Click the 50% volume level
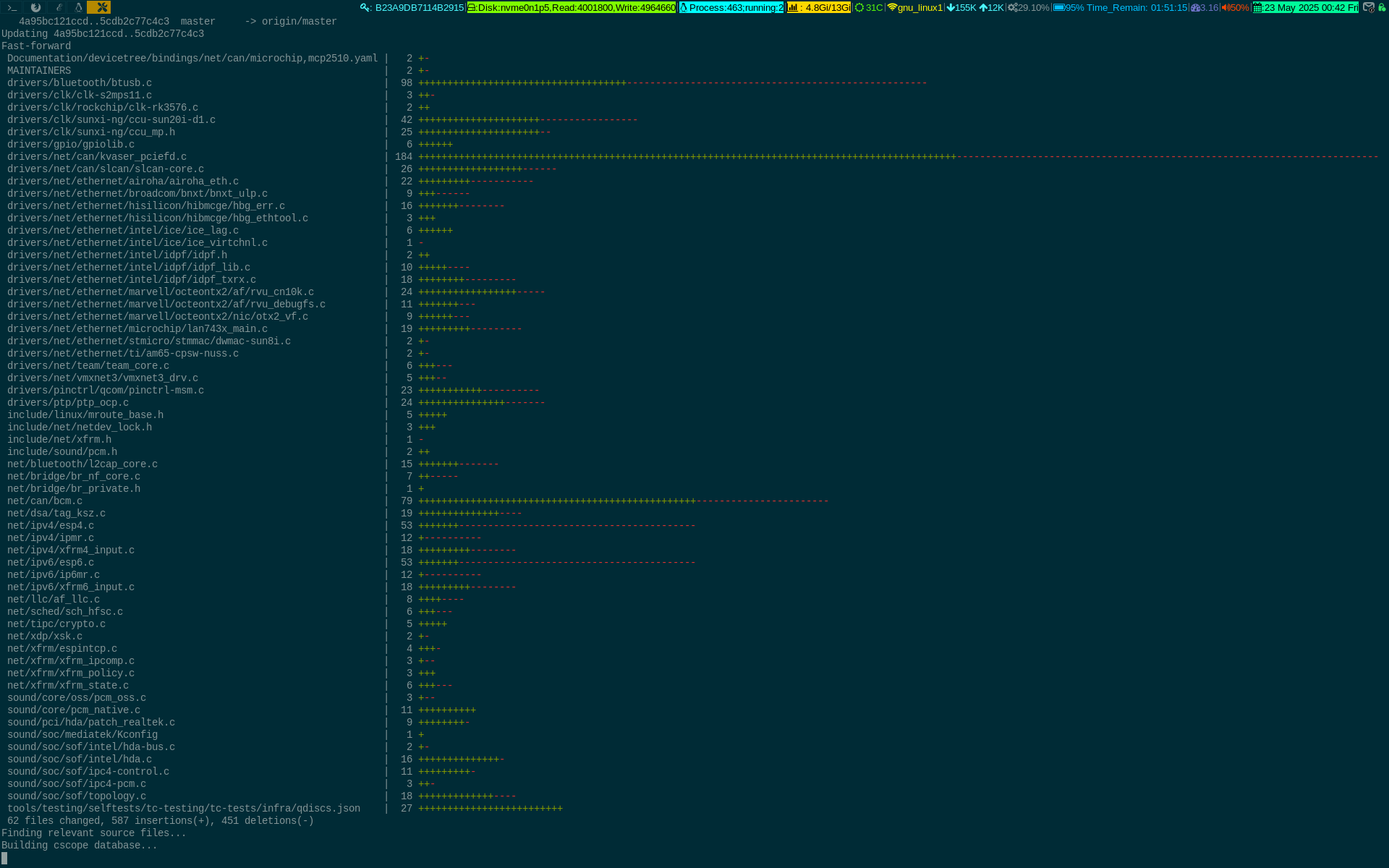Screen dimensions: 1389x868 point(1239,7)
